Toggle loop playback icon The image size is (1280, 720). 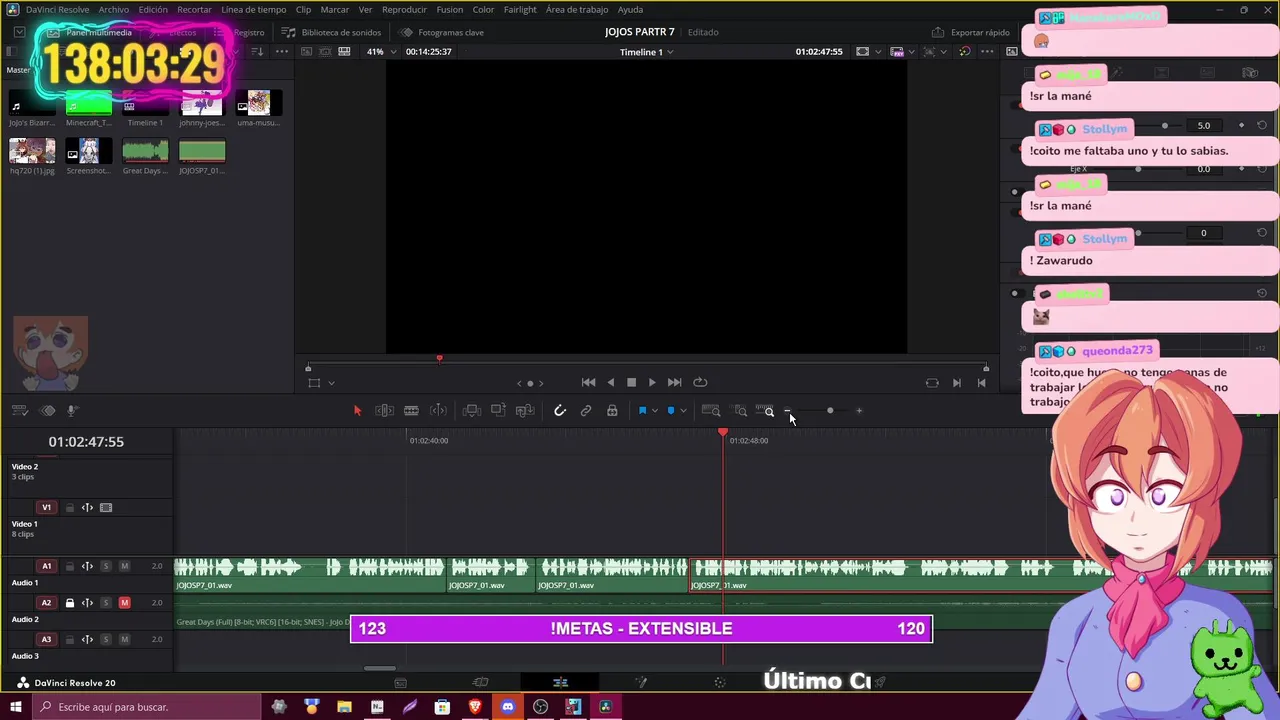[x=700, y=382]
